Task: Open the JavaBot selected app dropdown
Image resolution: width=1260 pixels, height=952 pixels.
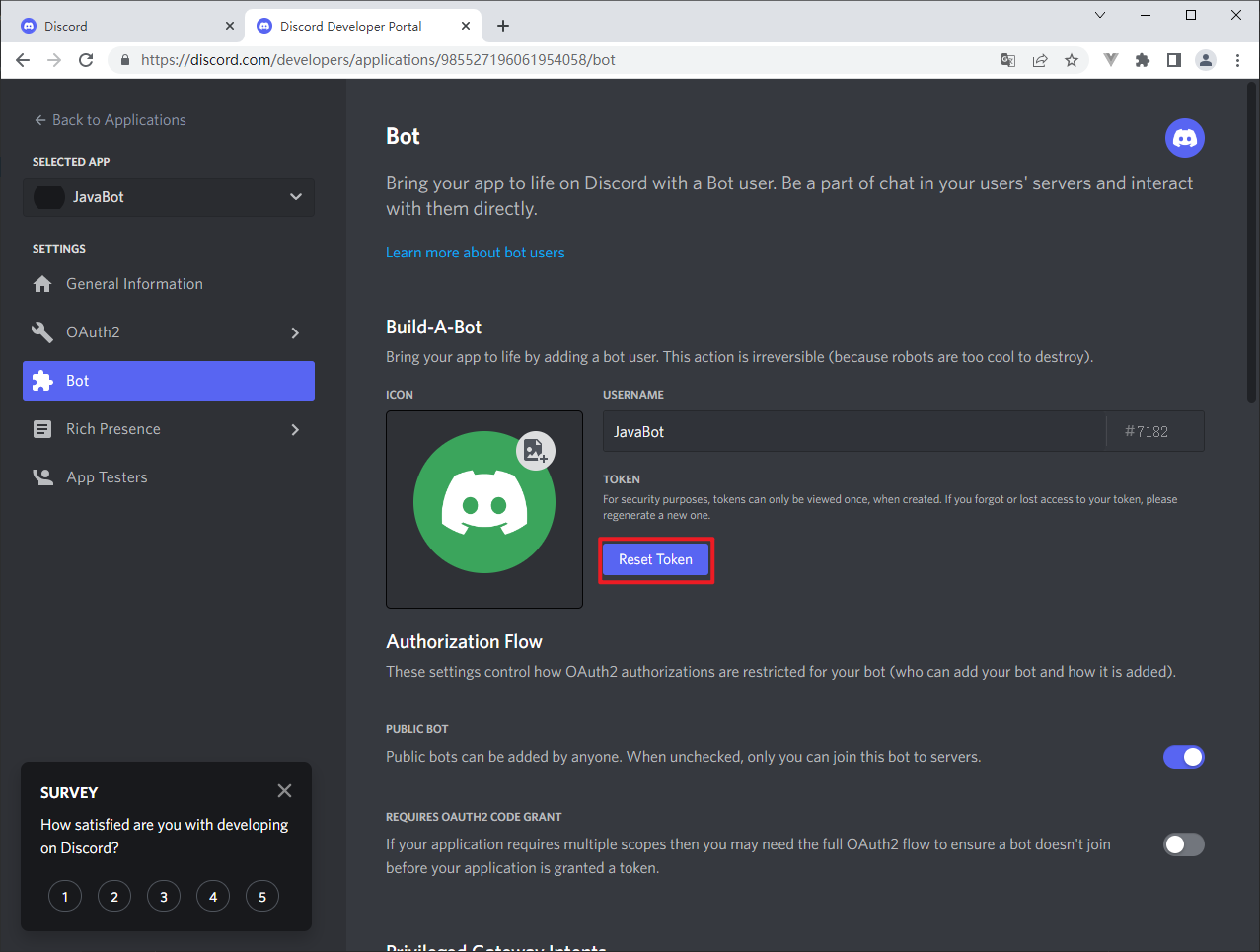Action: pyautogui.click(x=169, y=197)
